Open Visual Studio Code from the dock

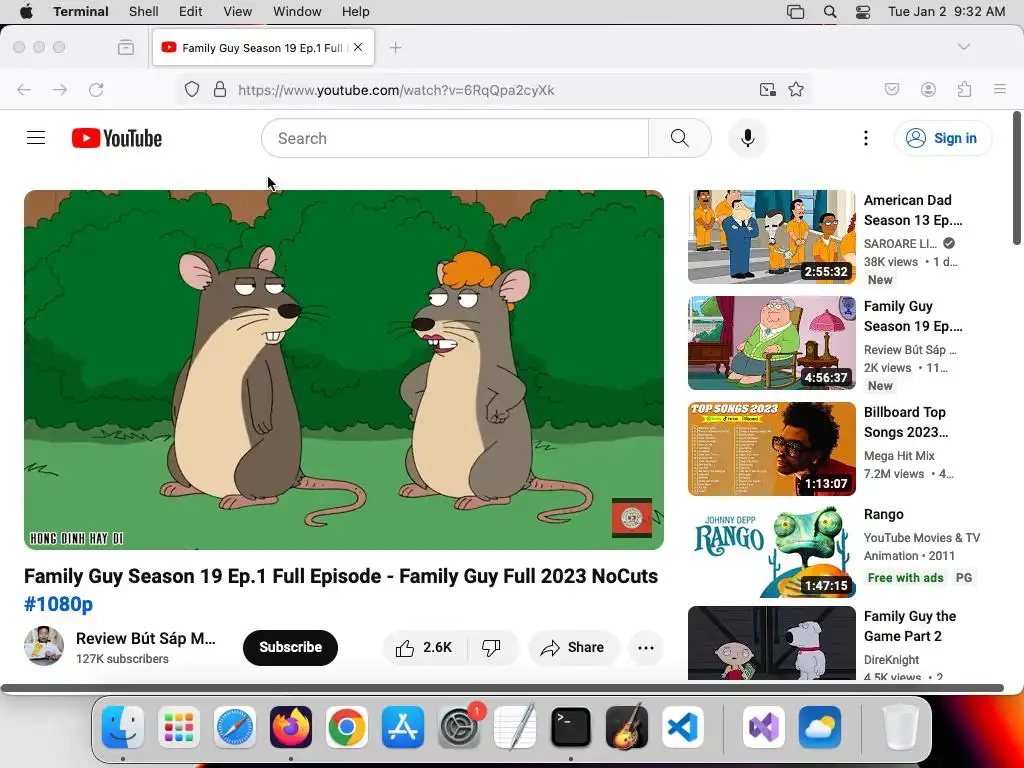click(x=683, y=727)
